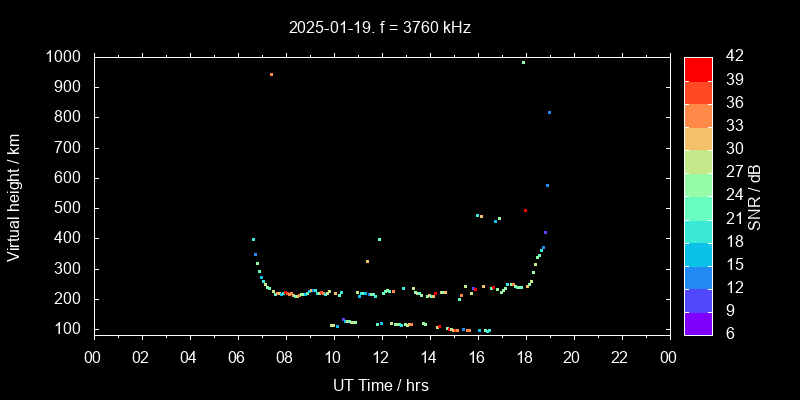Viewport: 800px width, 400px height.
Task: Pick the orange 33–36 dB colorbar segment
Action: coord(697,114)
